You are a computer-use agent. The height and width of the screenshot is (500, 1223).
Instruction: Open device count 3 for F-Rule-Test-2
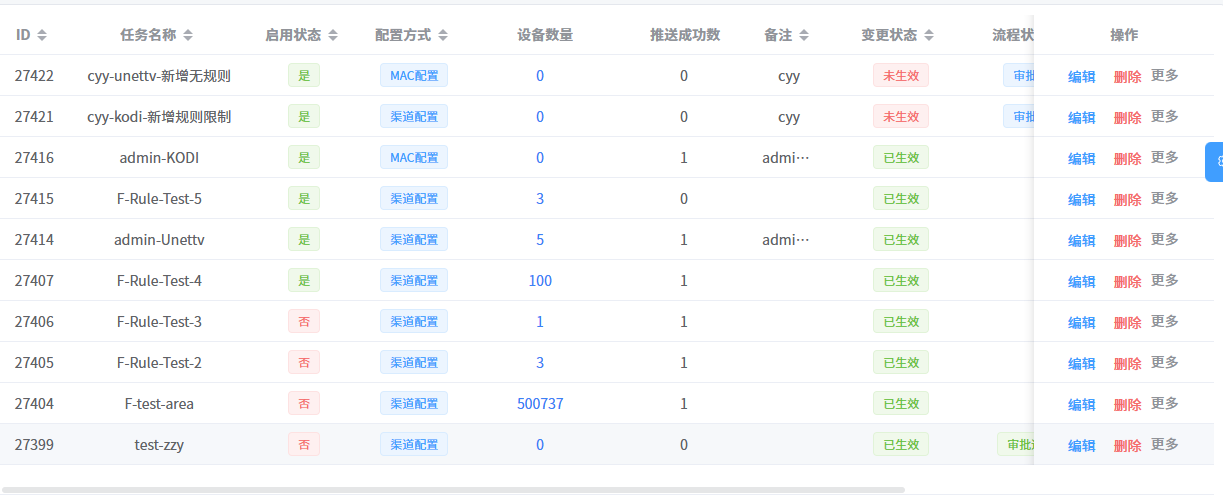(x=540, y=362)
